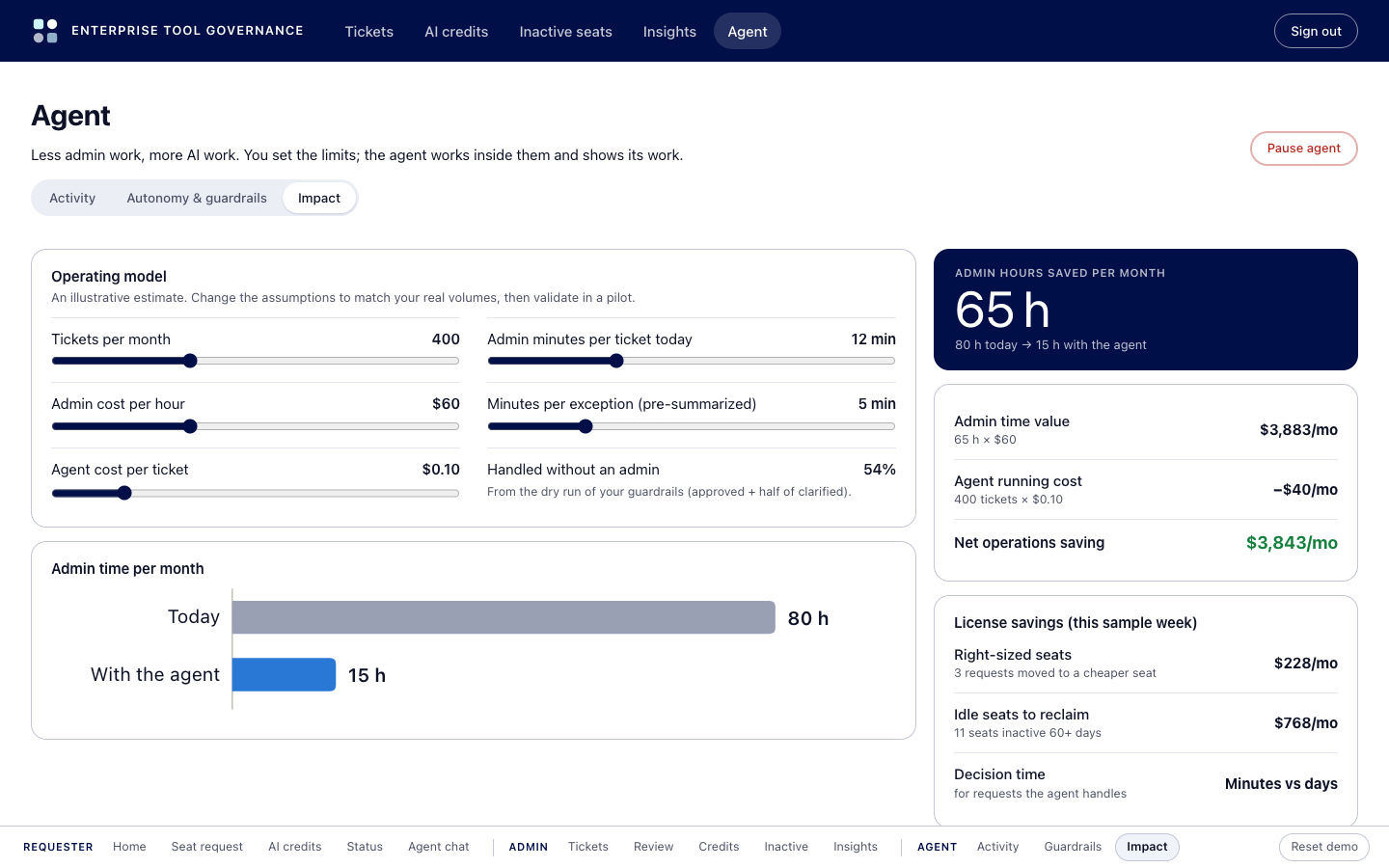This screenshot has height=868, width=1389.
Task: Open admin Insights in bottom bar
Action: click(856, 847)
